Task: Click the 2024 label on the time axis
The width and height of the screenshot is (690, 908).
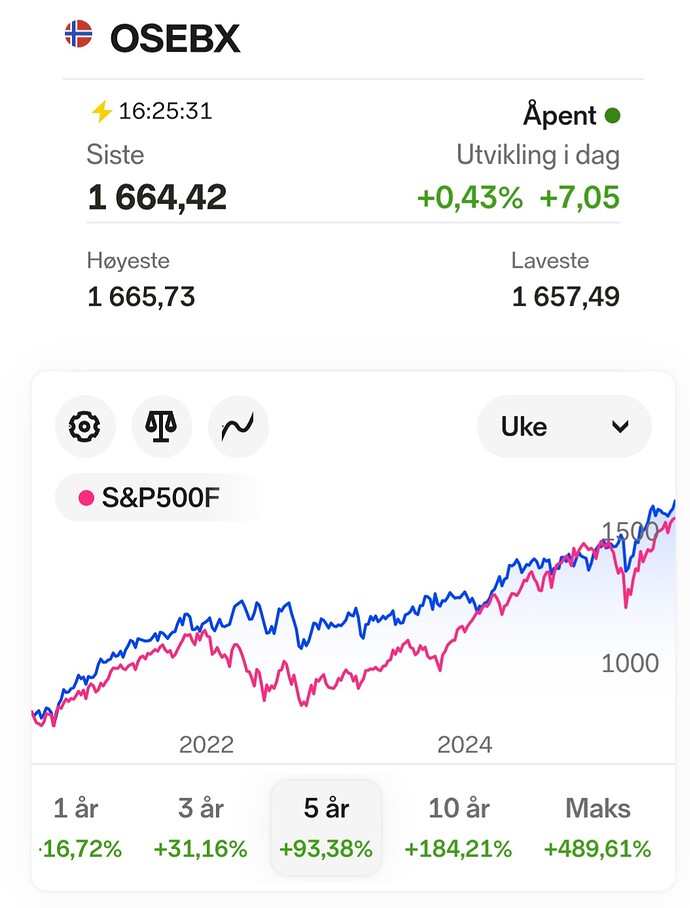Action: pos(464,745)
